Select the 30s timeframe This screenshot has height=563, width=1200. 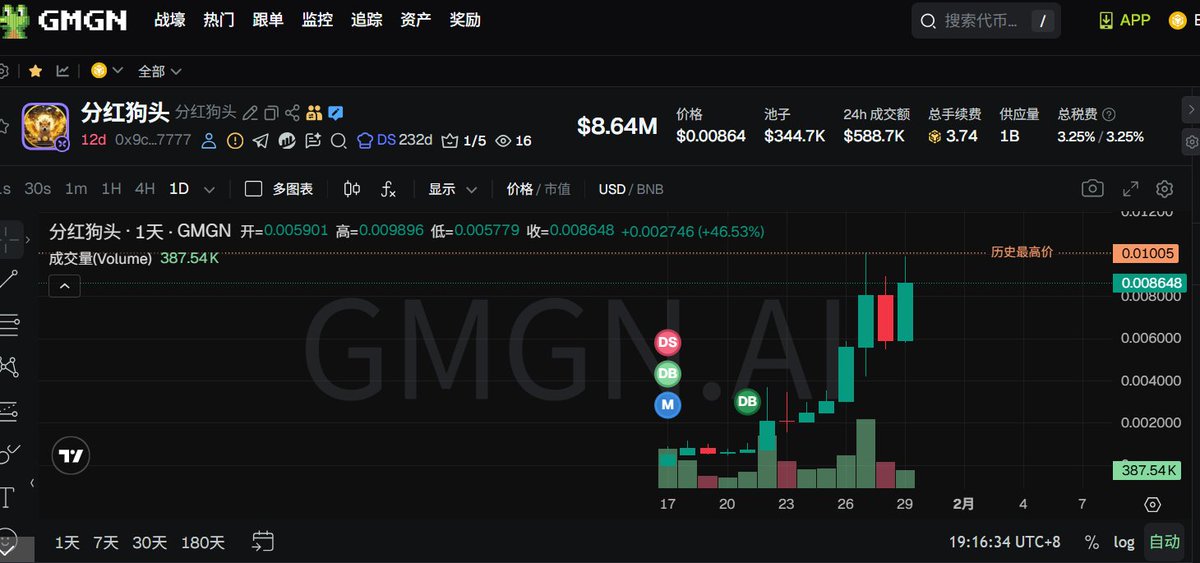37,189
